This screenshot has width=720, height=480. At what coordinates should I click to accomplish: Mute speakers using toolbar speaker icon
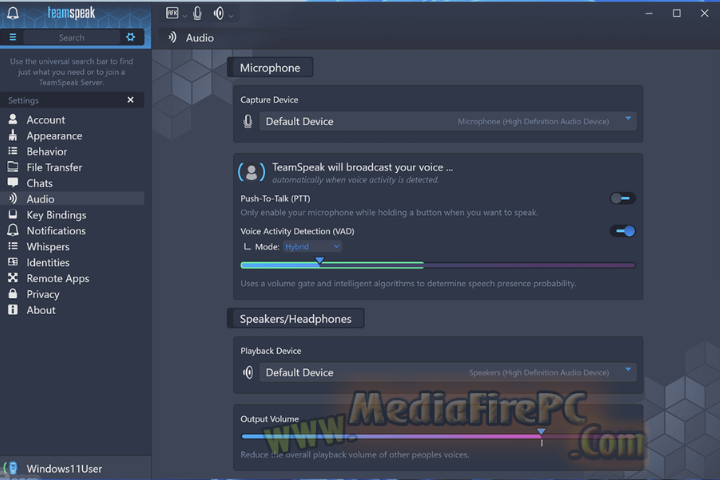pyautogui.click(x=219, y=13)
